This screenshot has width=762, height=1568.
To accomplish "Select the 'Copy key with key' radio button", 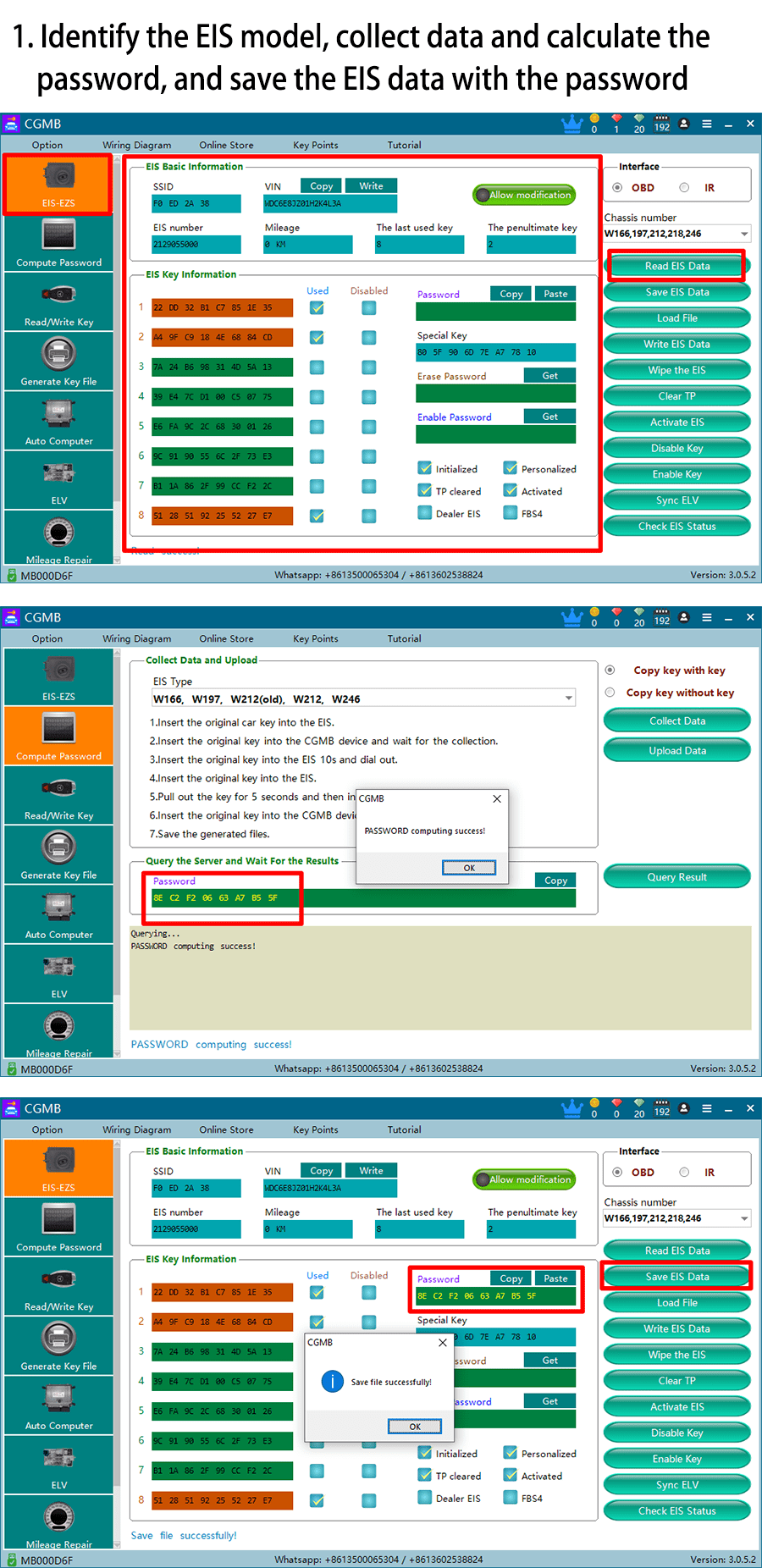I will tap(610, 670).
